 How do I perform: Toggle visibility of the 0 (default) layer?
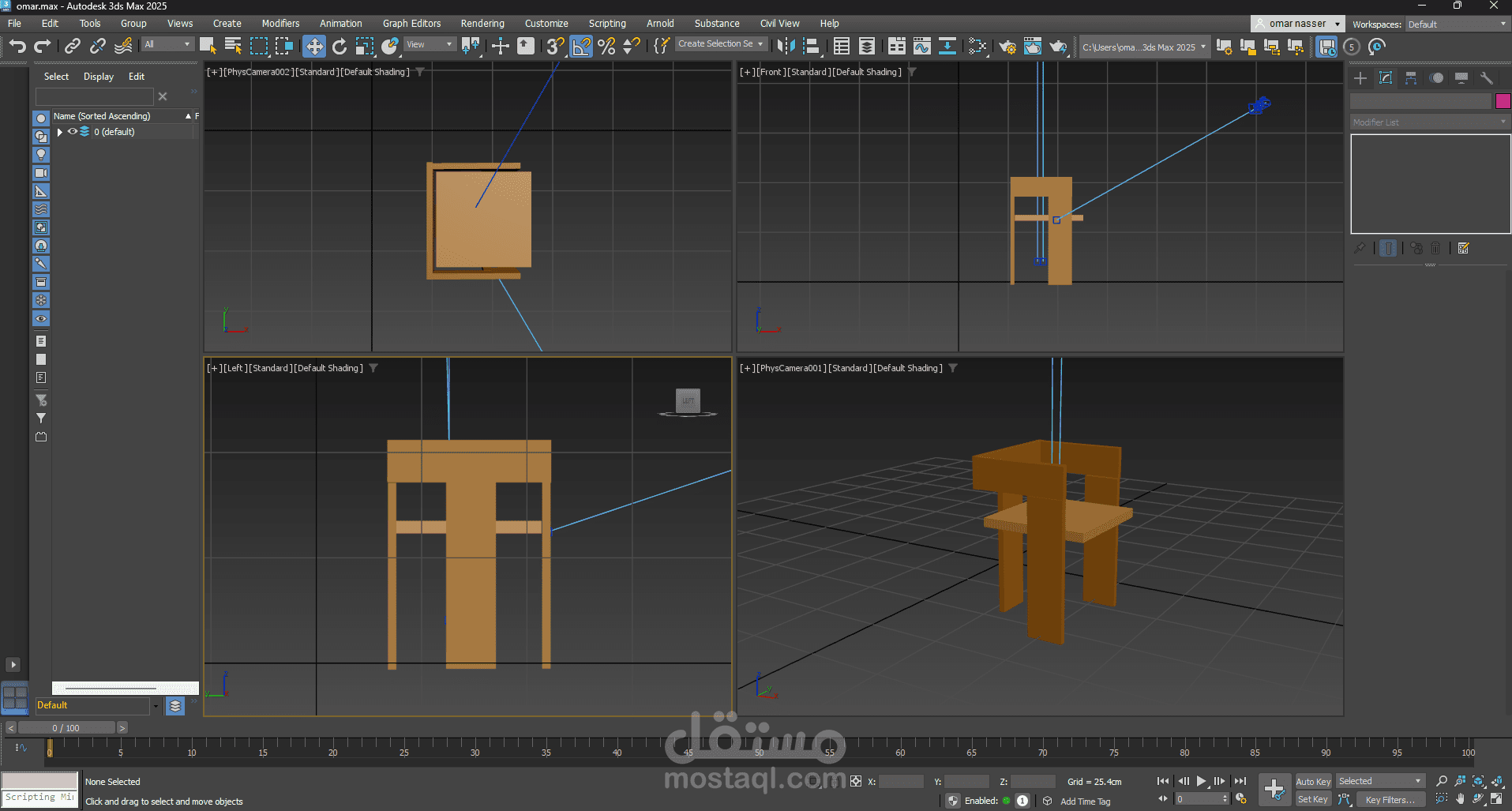tap(72, 132)
